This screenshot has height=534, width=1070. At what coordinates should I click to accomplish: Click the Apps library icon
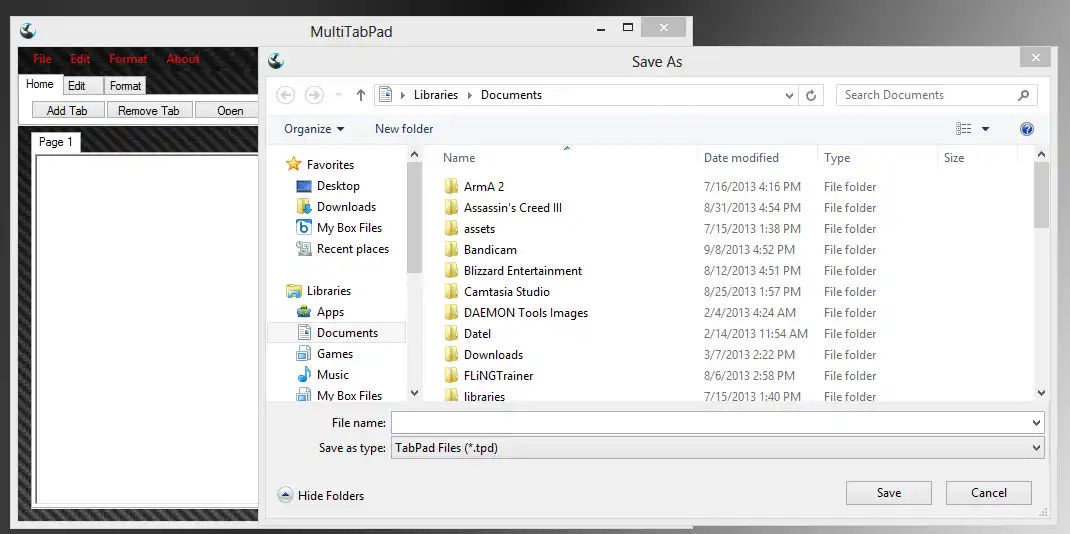click(304, 312)
